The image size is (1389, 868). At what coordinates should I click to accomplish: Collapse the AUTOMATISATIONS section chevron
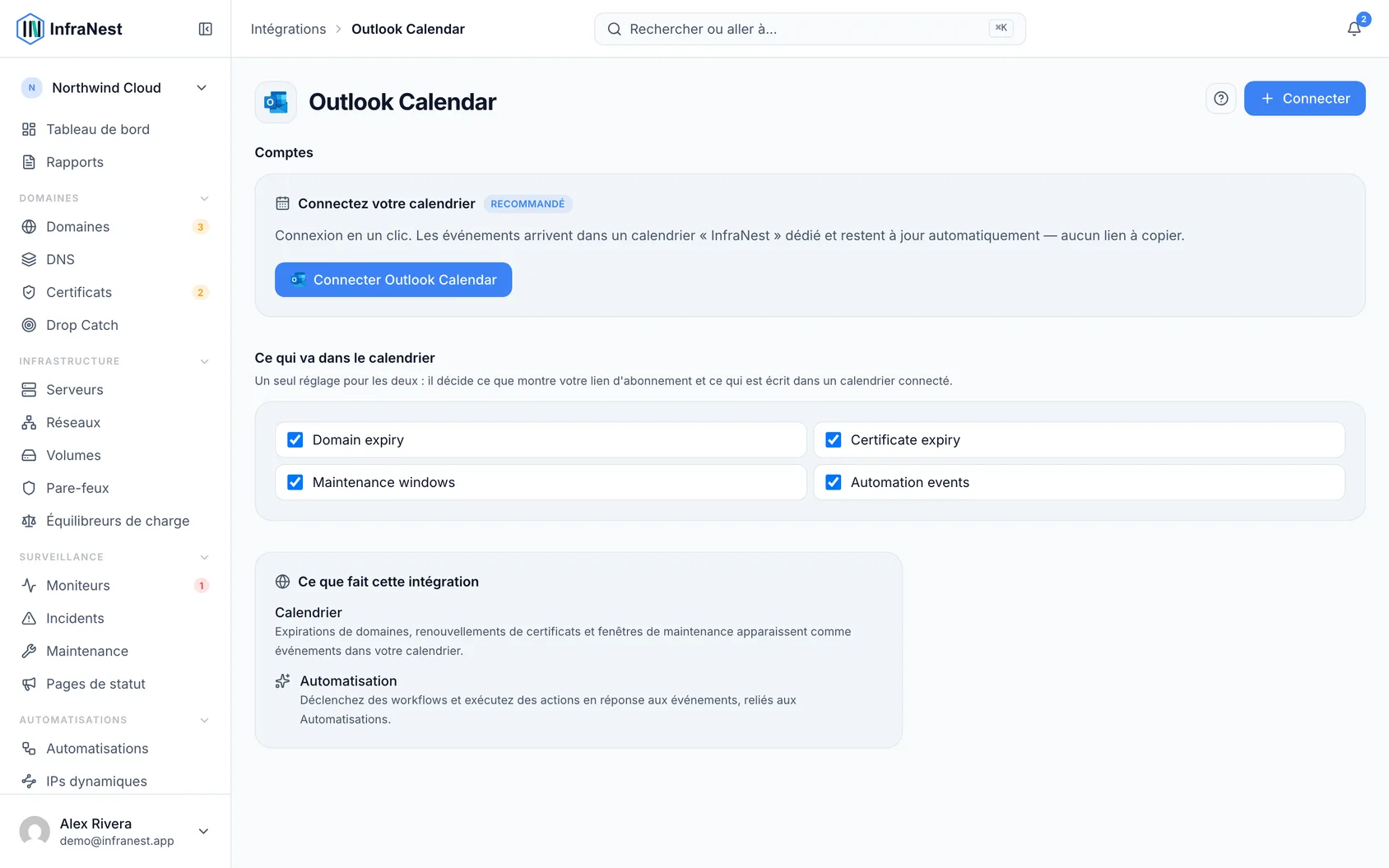click(204, 720)
